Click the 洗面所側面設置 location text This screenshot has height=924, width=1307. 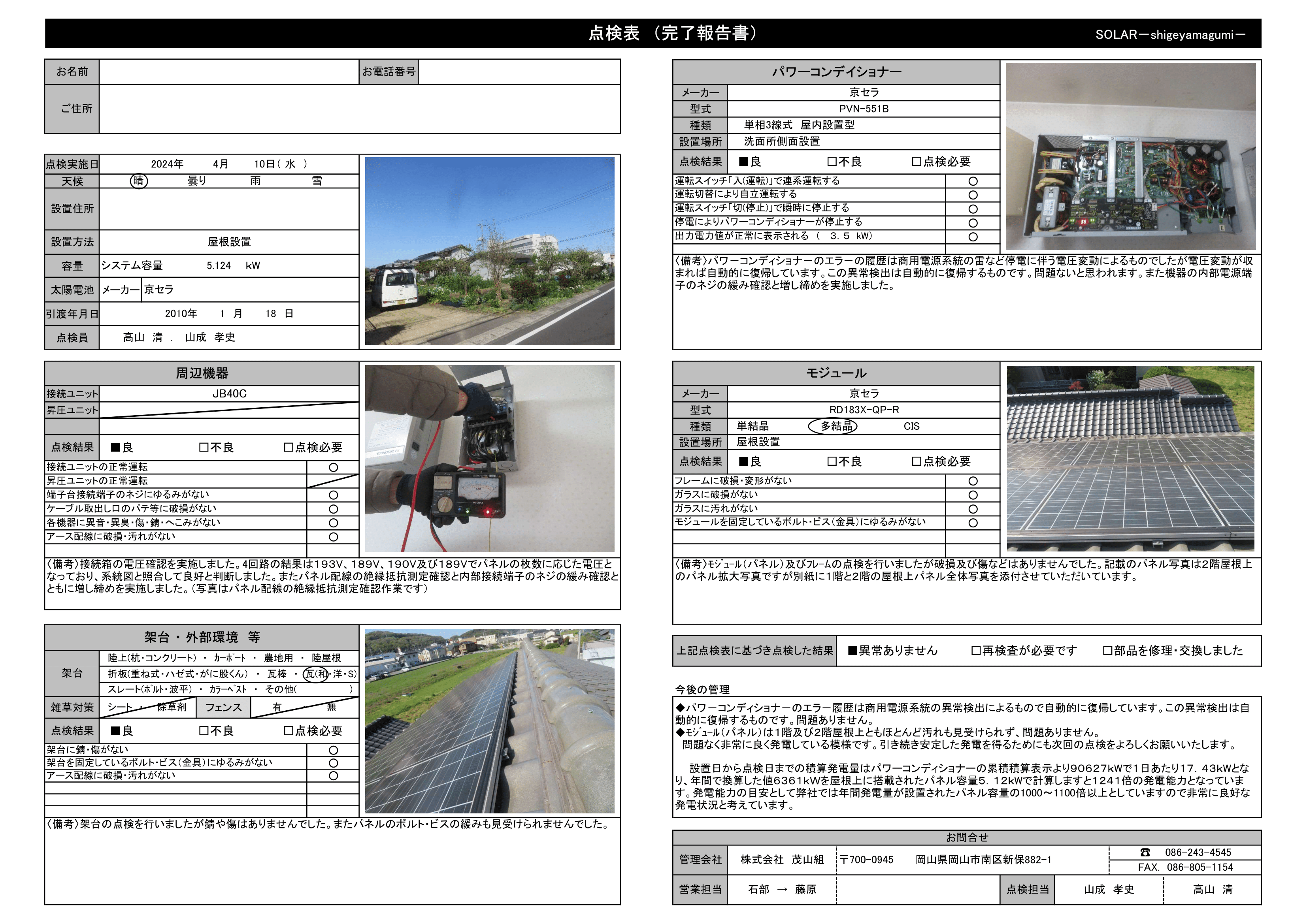[x=782, y=141]
